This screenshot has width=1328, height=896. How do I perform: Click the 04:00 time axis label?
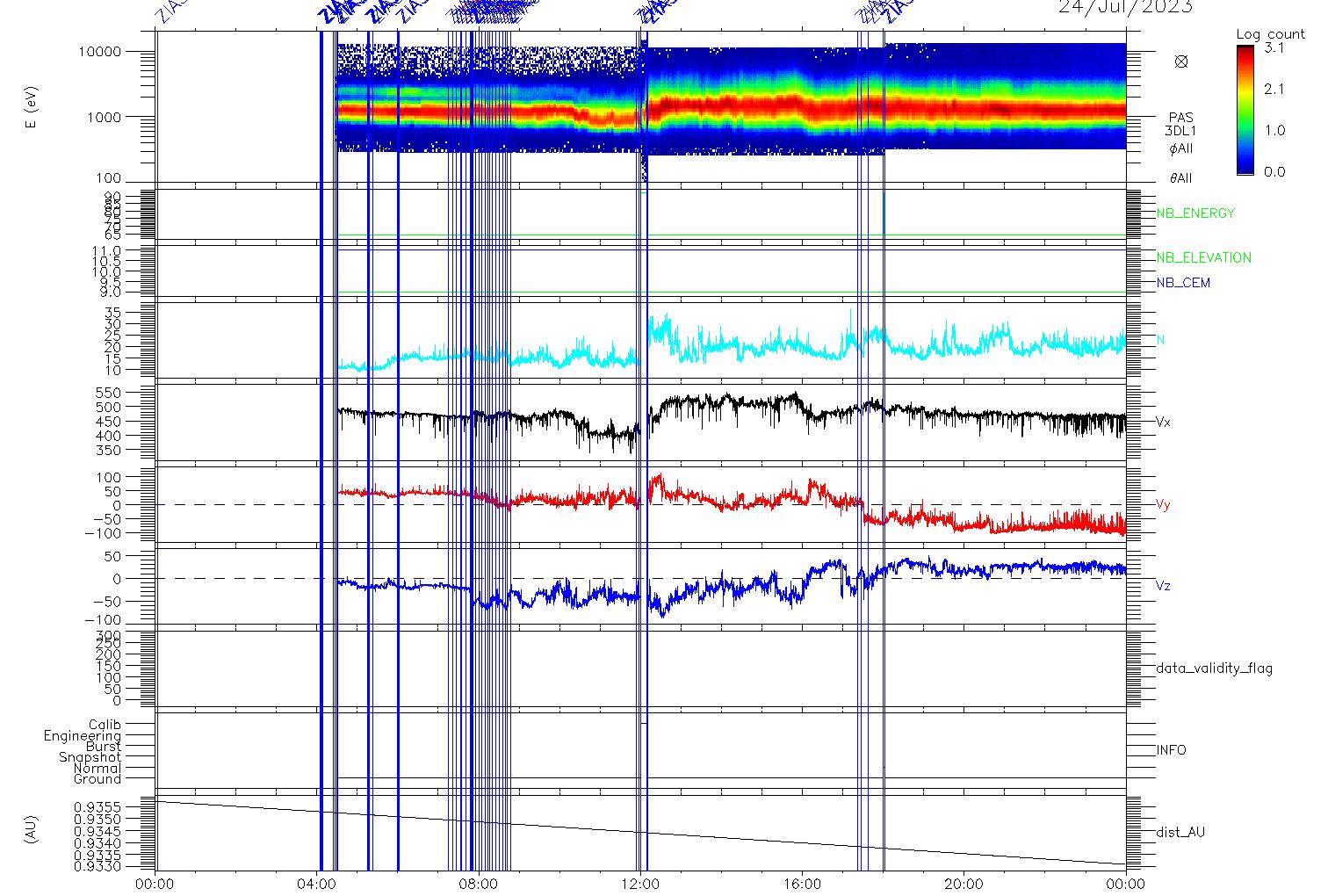click(317, 884)
